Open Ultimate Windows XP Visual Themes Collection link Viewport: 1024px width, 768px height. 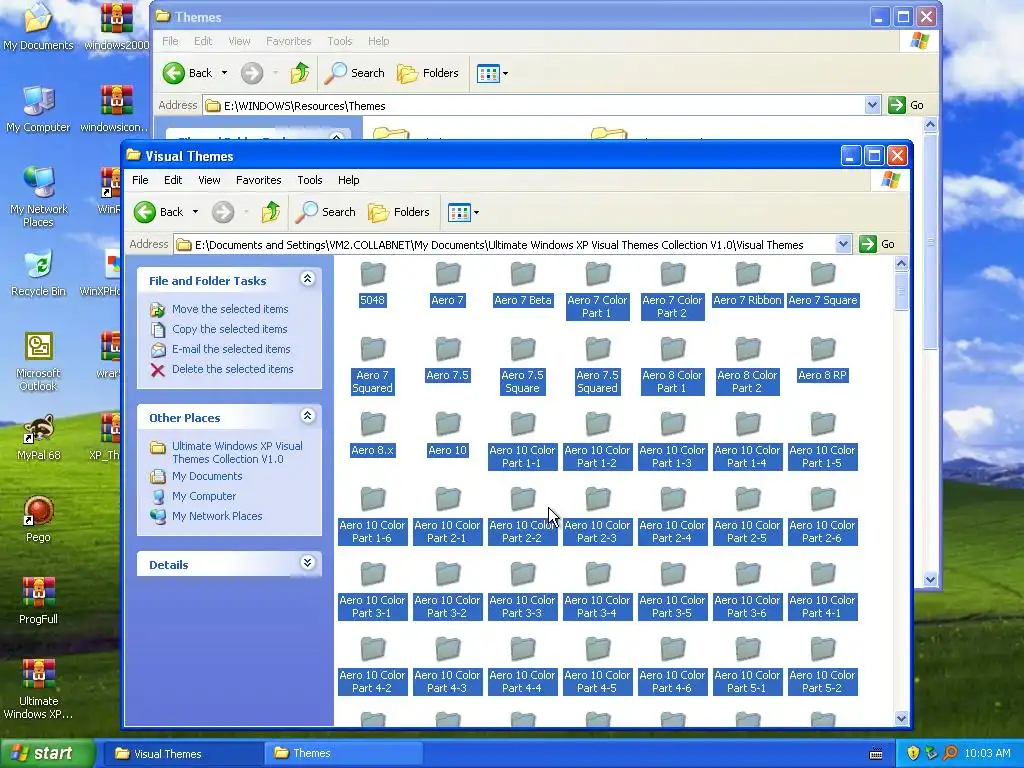(x=237, y=453)
